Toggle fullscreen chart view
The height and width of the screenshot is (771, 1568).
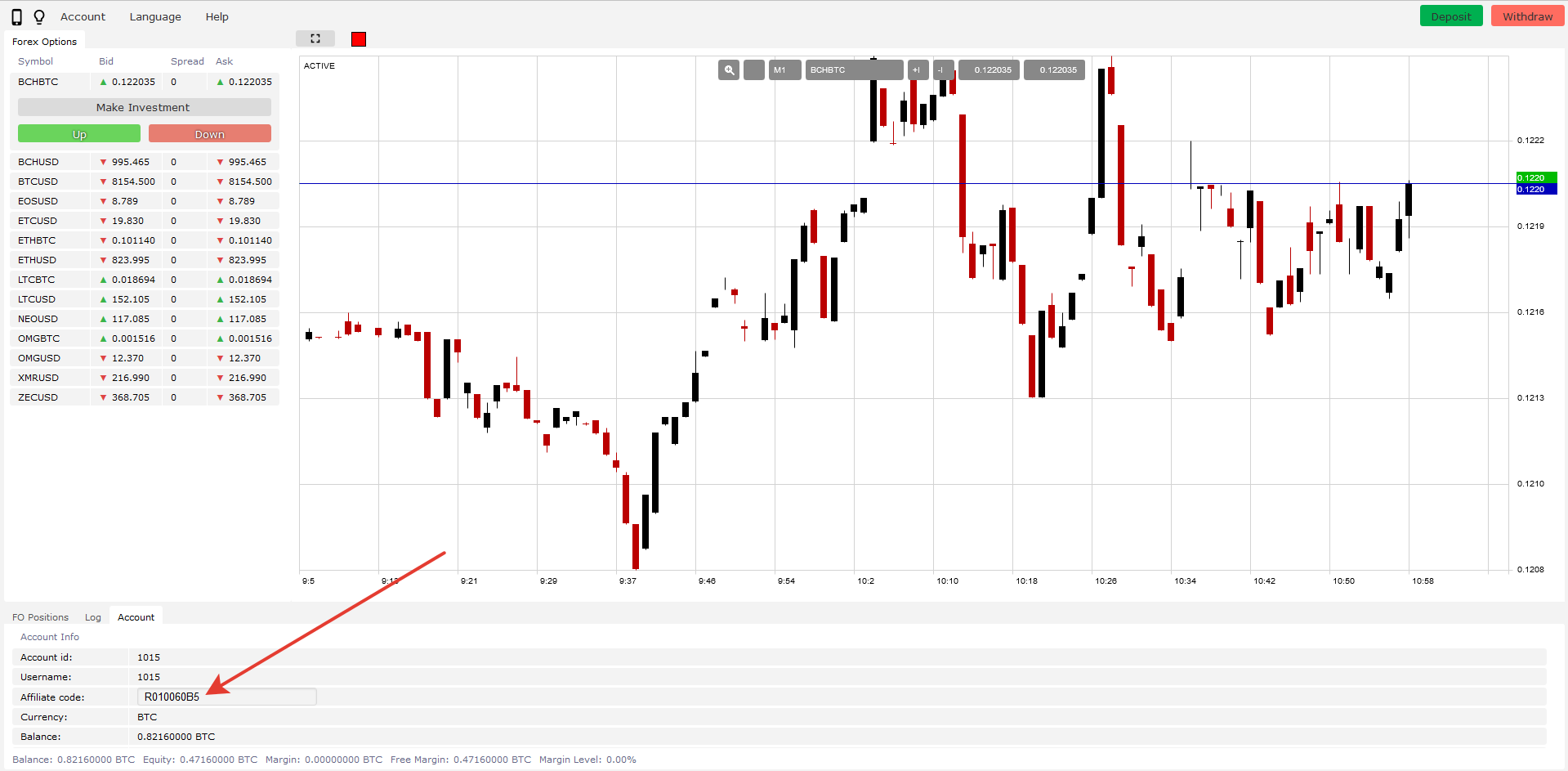[x=315, y=38]
